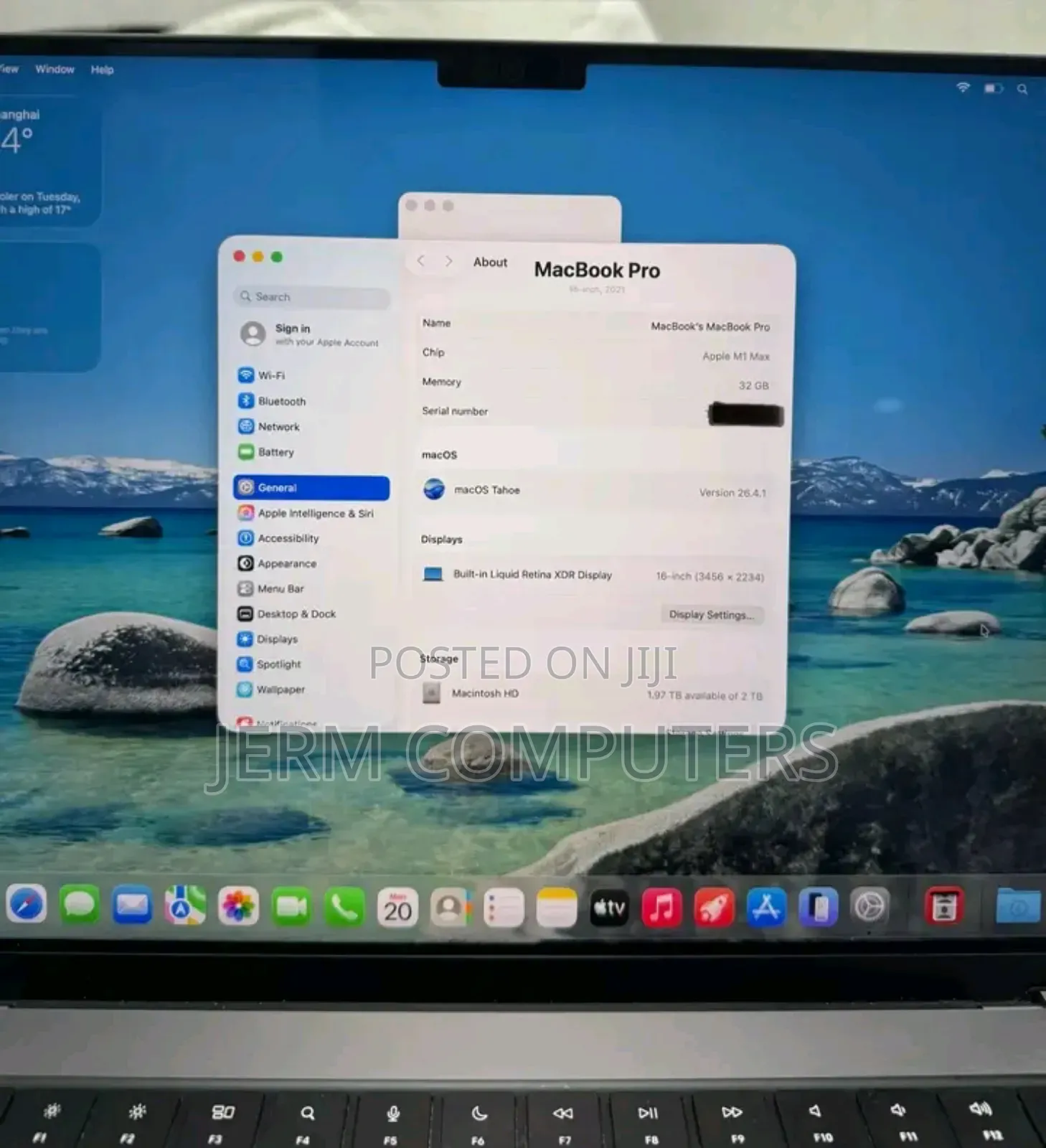Click the MacBook's MacBook Pro name value
The image size is (1046, 1148).
[710, 326]
